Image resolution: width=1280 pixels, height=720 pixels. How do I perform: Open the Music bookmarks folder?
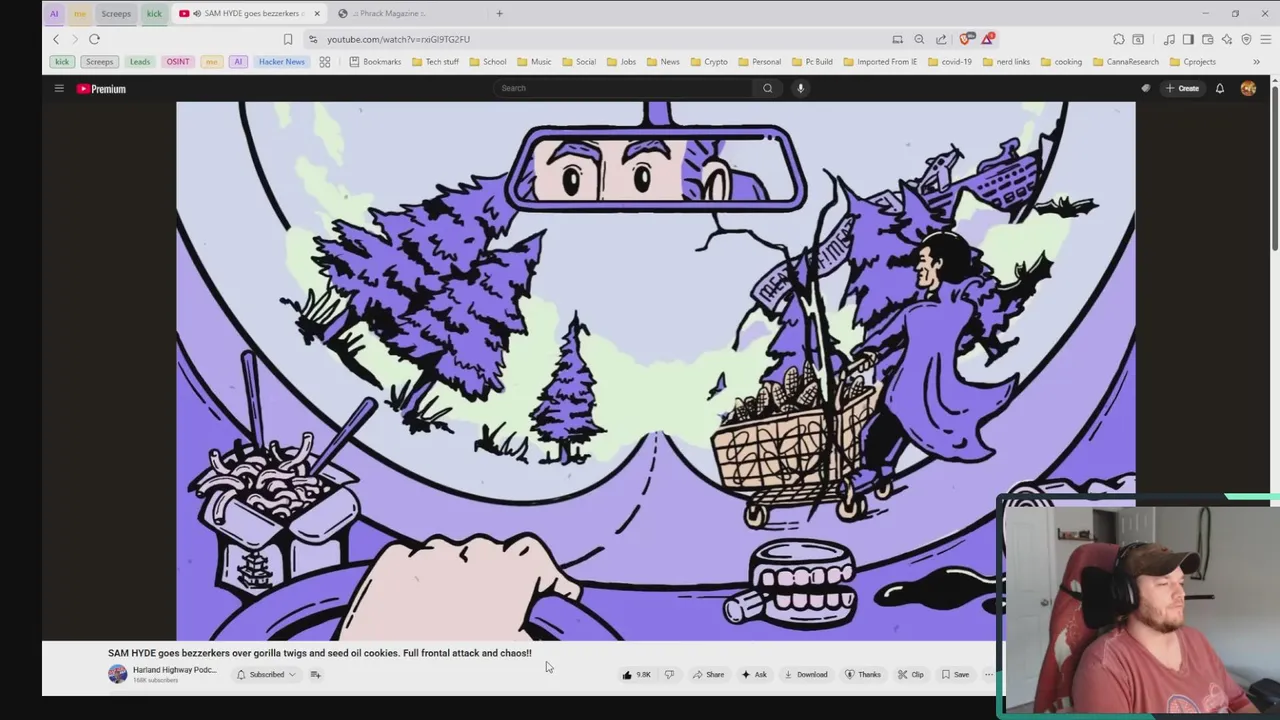click(534, 62)
